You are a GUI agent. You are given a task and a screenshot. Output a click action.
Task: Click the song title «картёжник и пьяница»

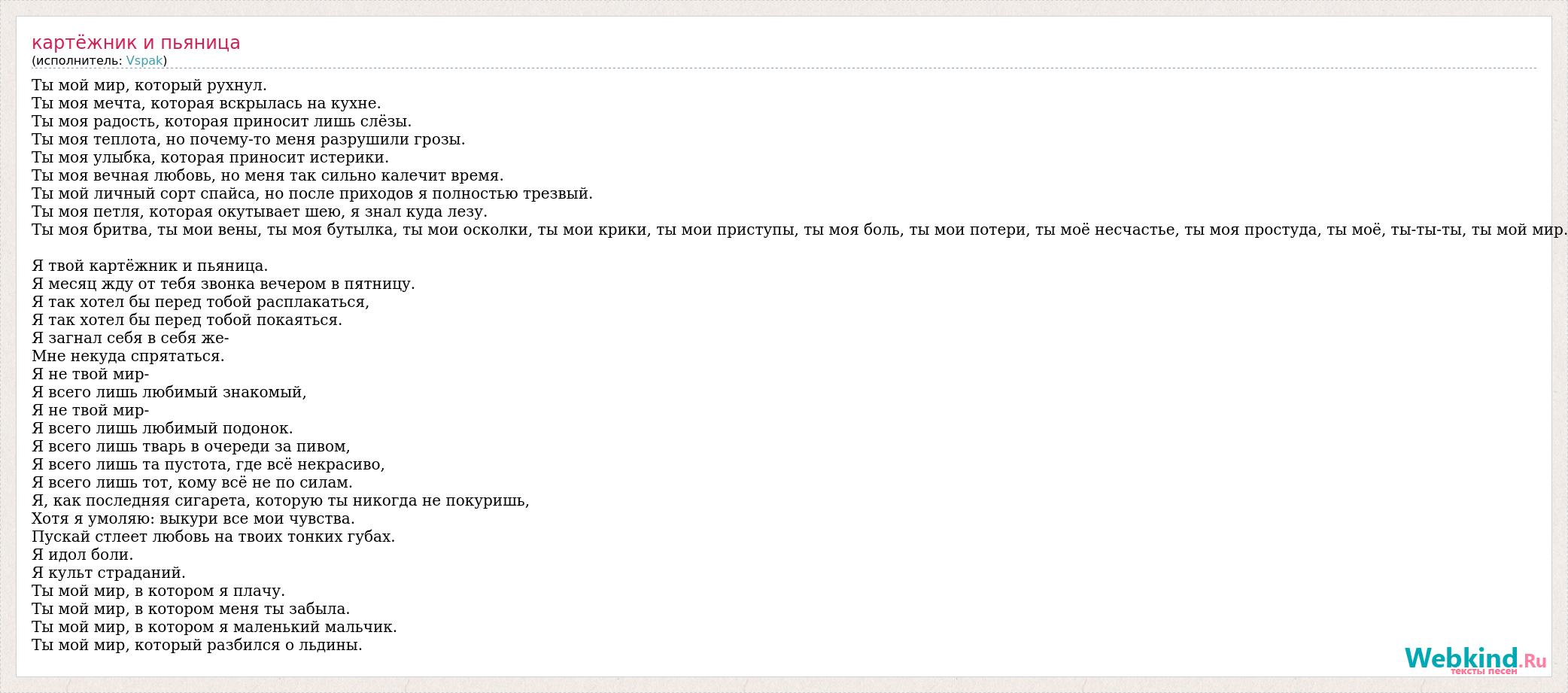(x=135, y=43)
